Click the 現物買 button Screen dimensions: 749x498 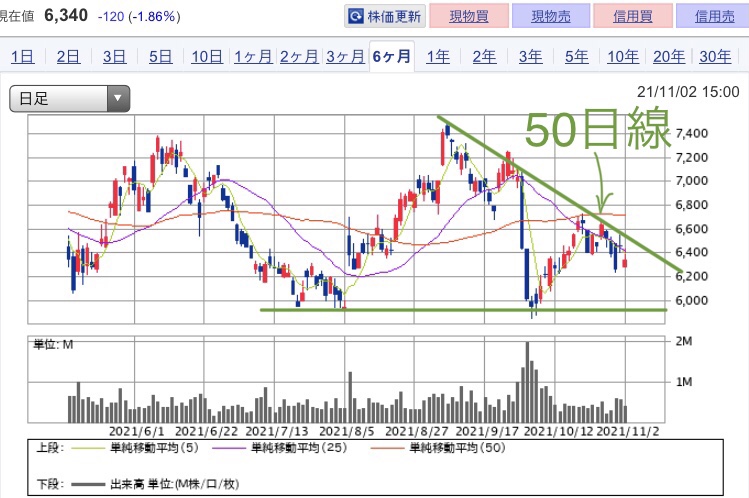tap(469, 17)
